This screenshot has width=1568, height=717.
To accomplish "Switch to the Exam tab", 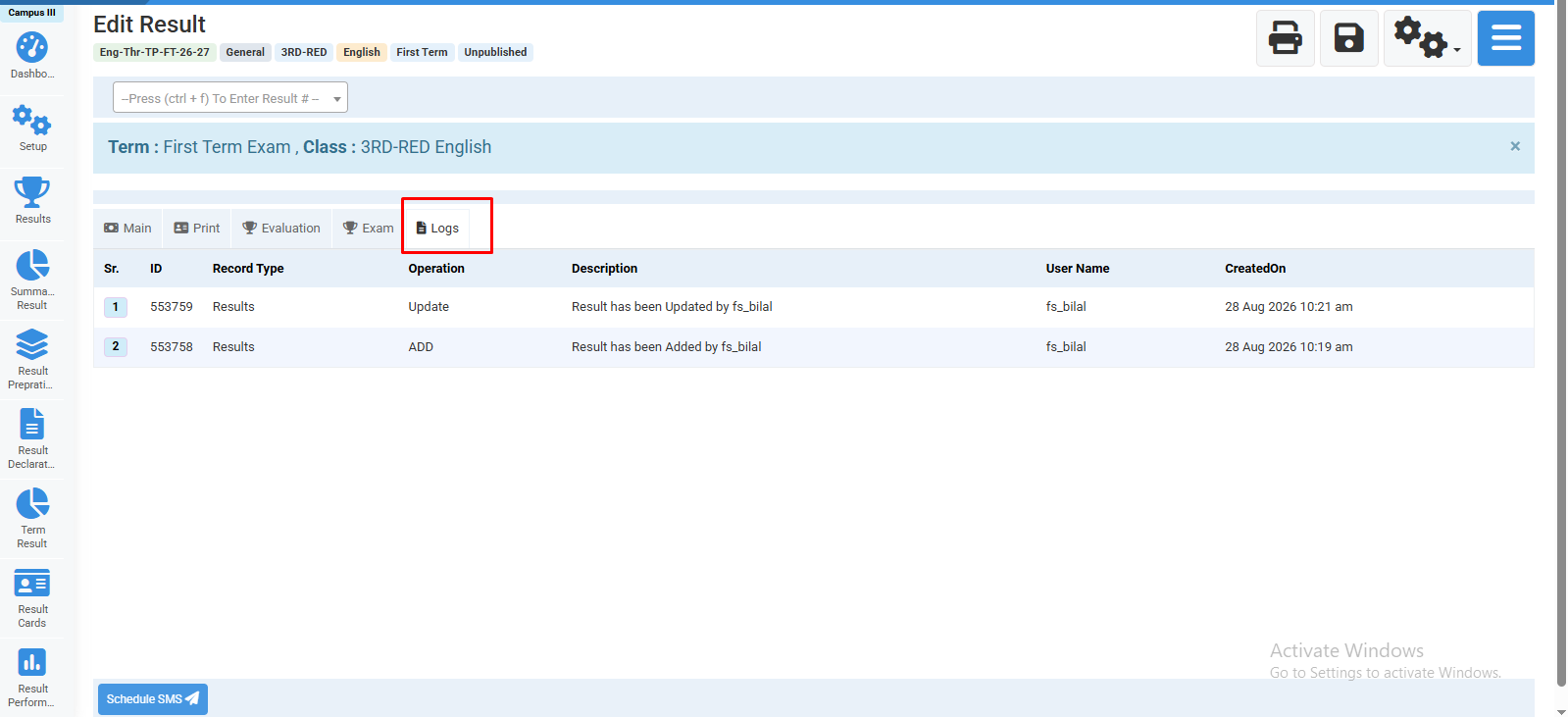I will [x=368, y=229].
